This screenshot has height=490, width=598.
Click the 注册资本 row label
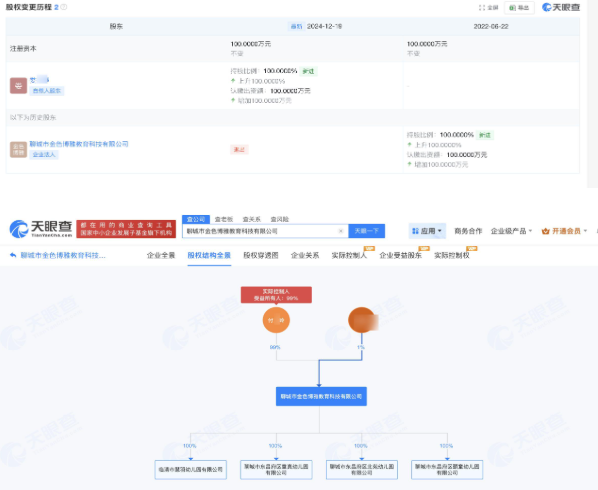tap(23, 49)
